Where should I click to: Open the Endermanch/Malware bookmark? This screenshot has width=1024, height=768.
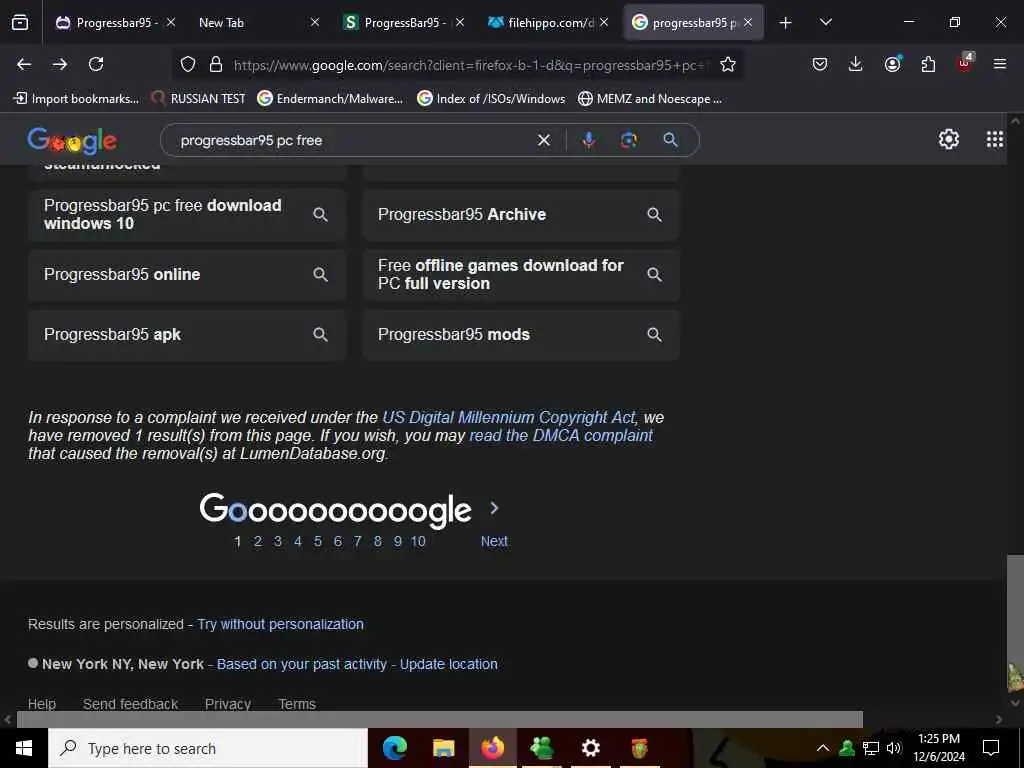click(330, 99)
